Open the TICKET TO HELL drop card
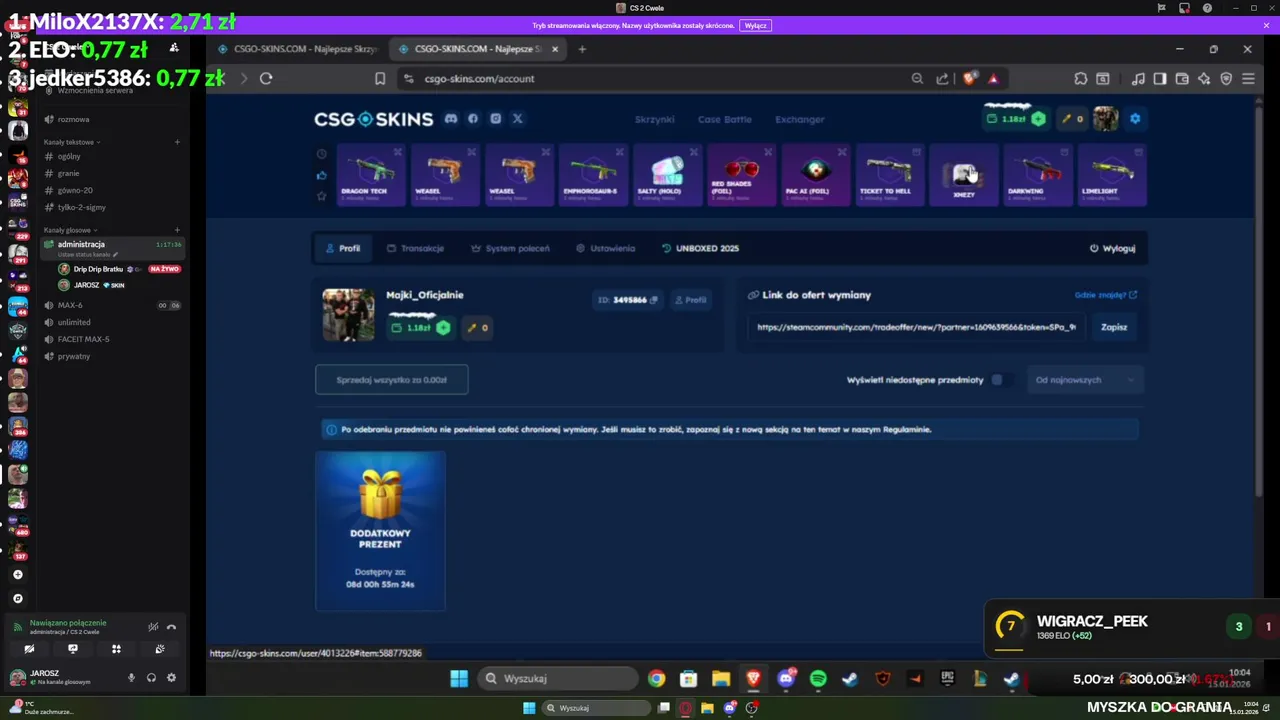 click(889, 175)
